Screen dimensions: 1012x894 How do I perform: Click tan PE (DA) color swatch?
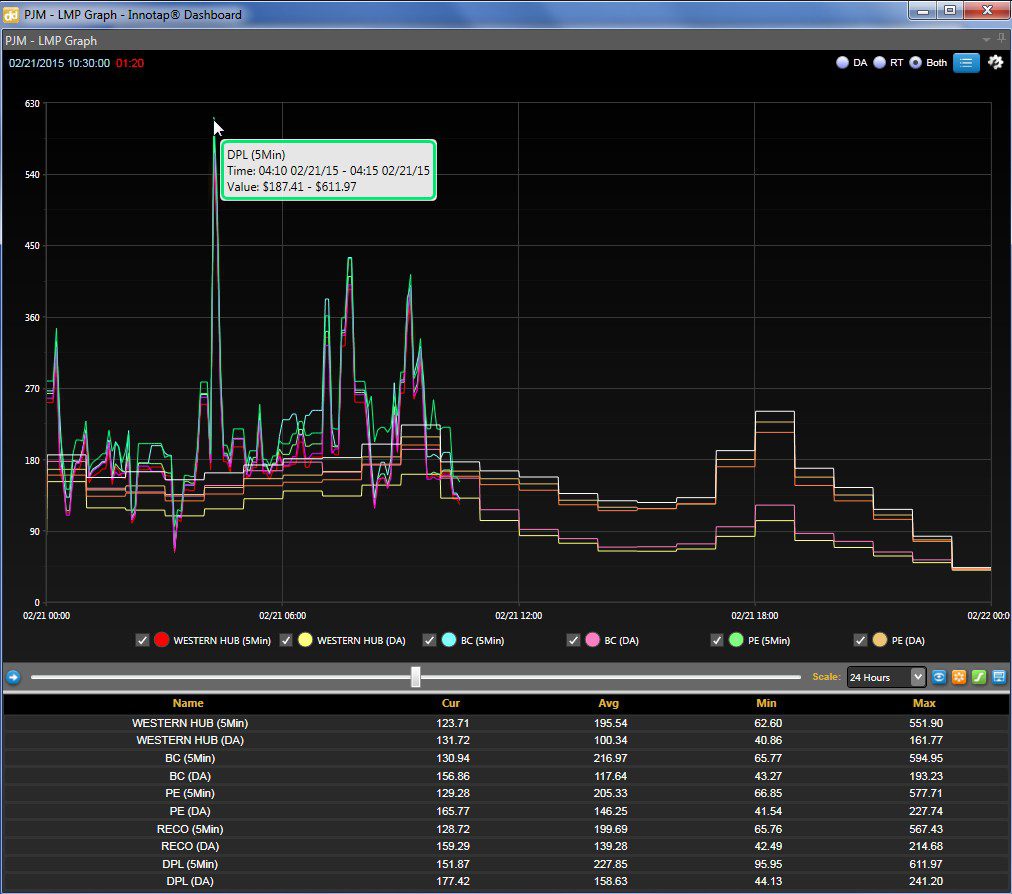pyautogui.click(x=880, y=640)
